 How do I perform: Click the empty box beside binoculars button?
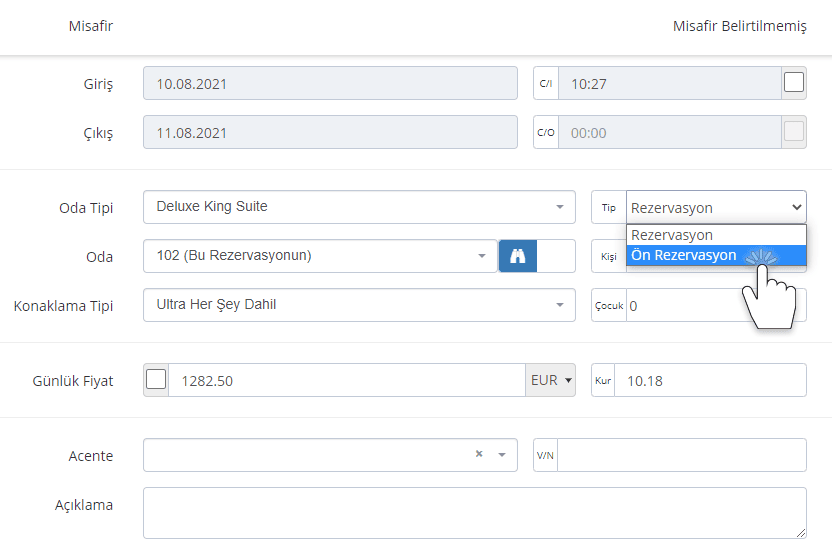coord(556,256)
